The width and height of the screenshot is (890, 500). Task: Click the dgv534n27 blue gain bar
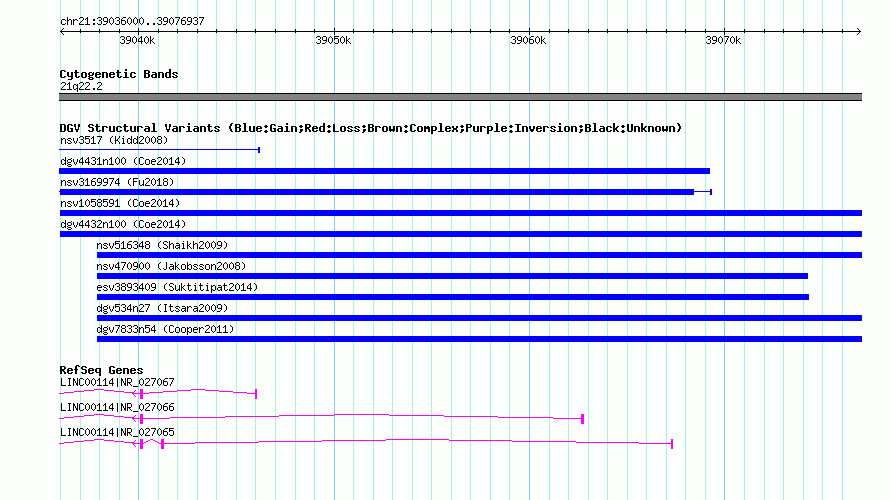[x=479, y=318]
